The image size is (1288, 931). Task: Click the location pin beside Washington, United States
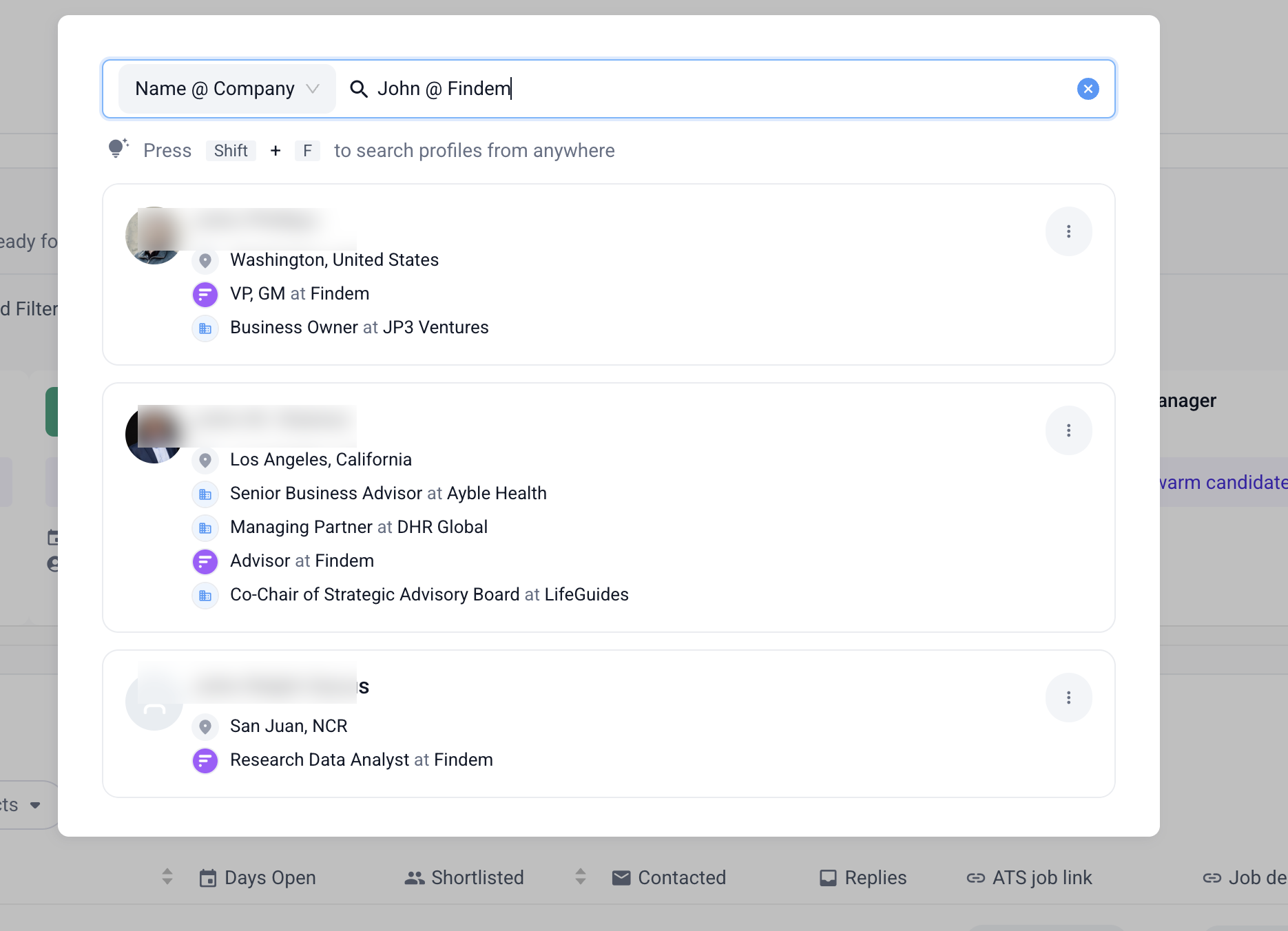coord(205,260)
